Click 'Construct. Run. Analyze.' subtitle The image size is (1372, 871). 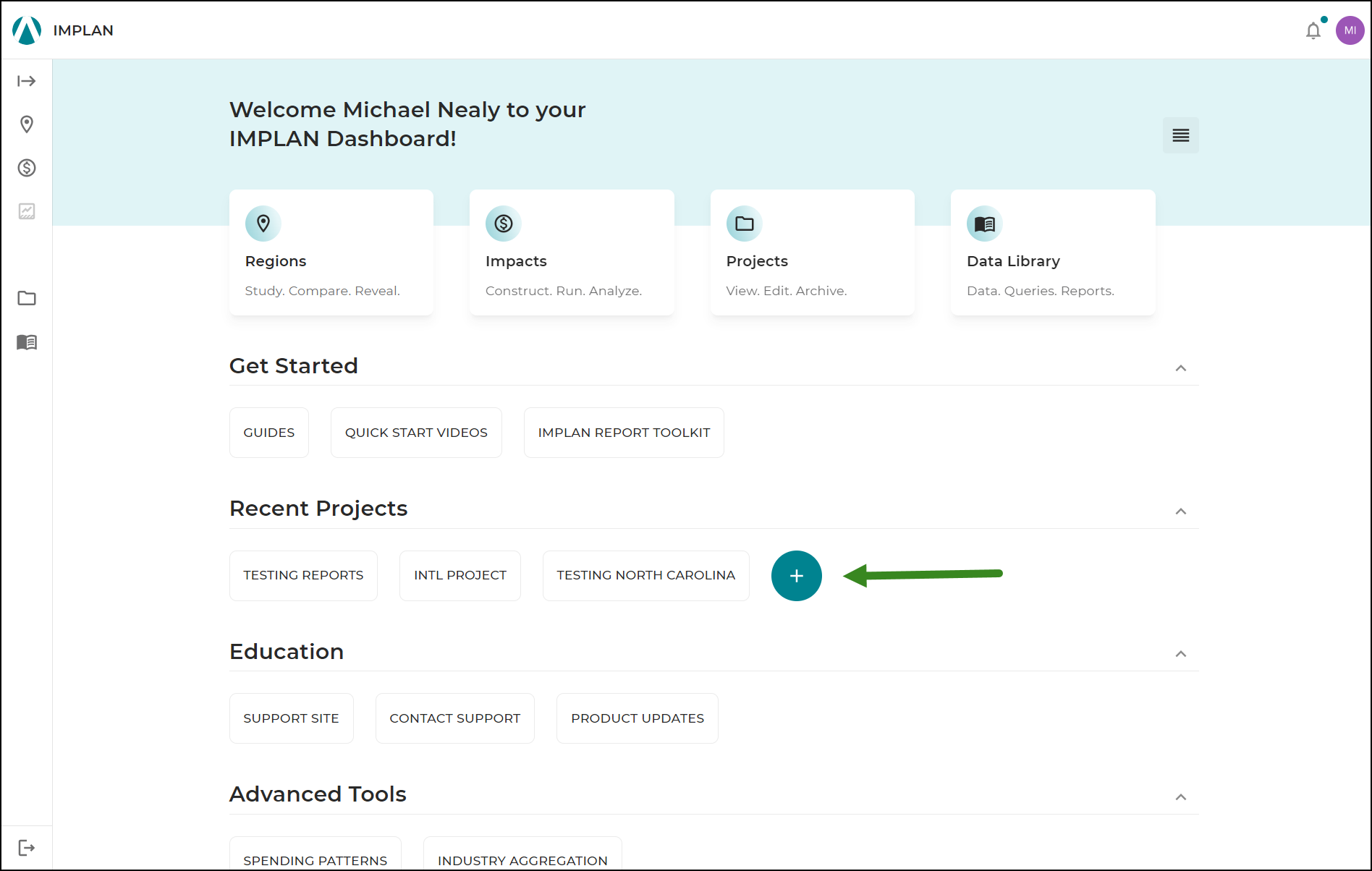(x=564, y=291)
